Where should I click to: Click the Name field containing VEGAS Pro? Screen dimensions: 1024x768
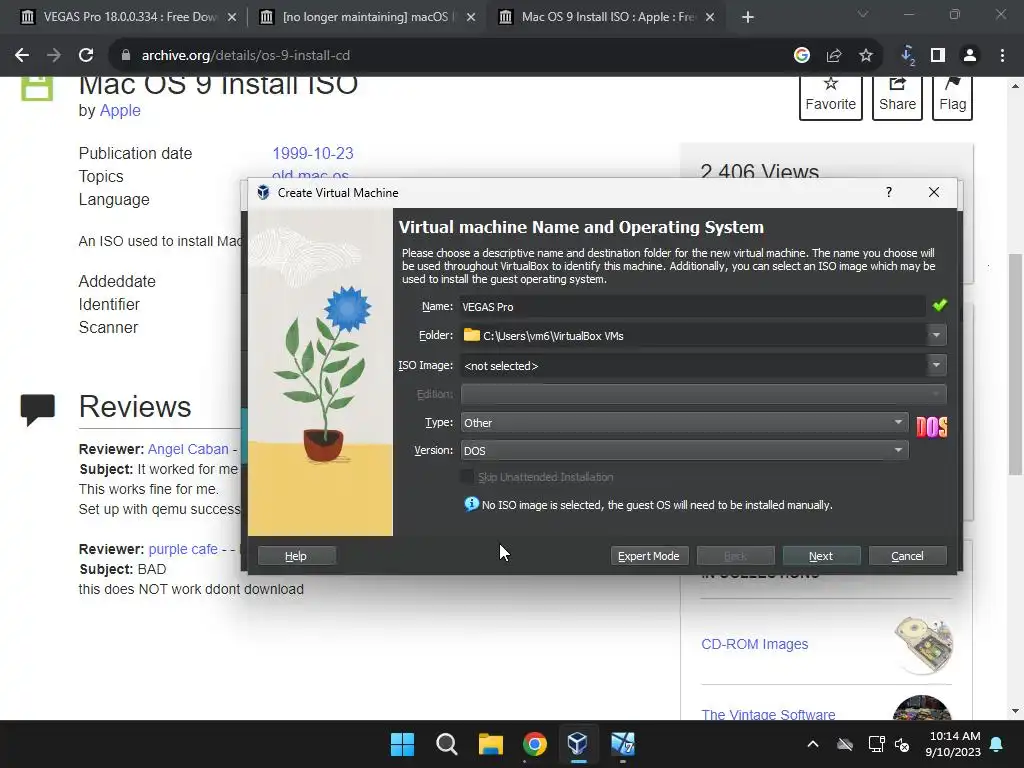(692, 306)
